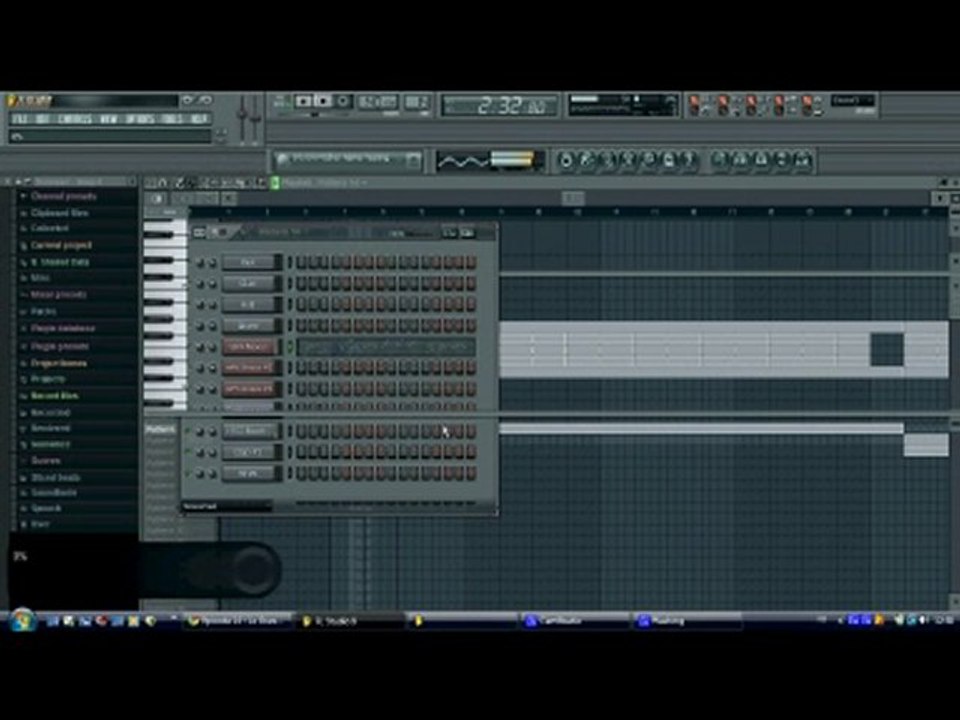Click the Kick channel button
This screenshot has width=960, height=720.
pos(249,262)
